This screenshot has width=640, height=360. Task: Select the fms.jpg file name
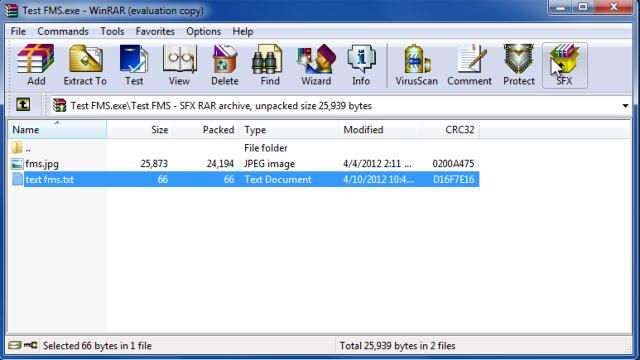click(x=42, y=164)
